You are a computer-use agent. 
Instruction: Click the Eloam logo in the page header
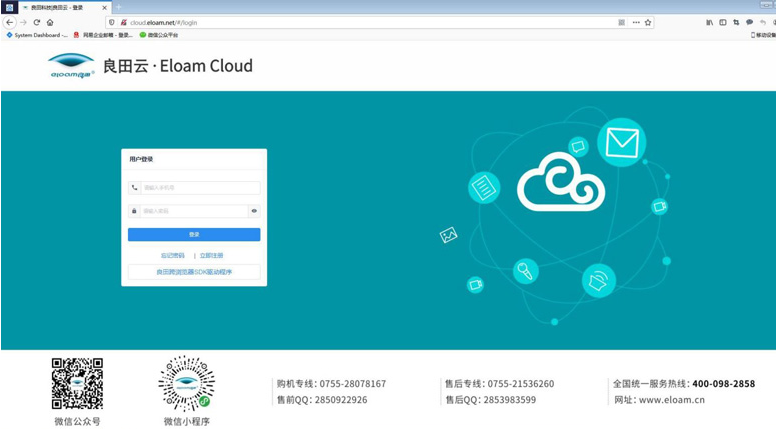[72, 65]
